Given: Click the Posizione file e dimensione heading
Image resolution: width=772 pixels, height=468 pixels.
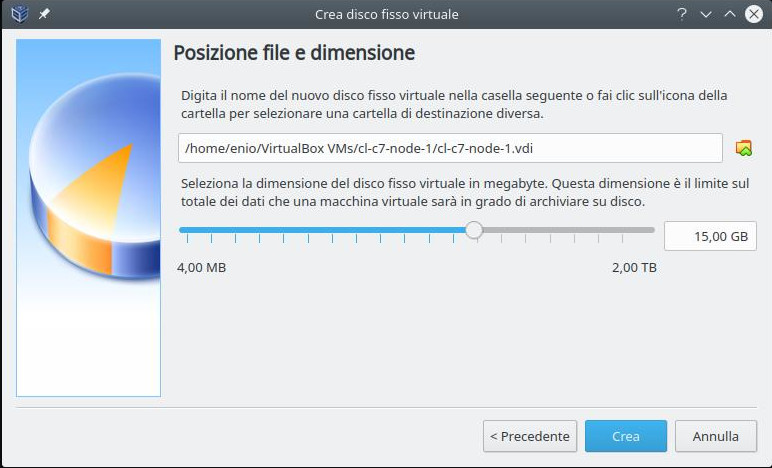Looking at the screenshot, I should (x=294, y=53).
